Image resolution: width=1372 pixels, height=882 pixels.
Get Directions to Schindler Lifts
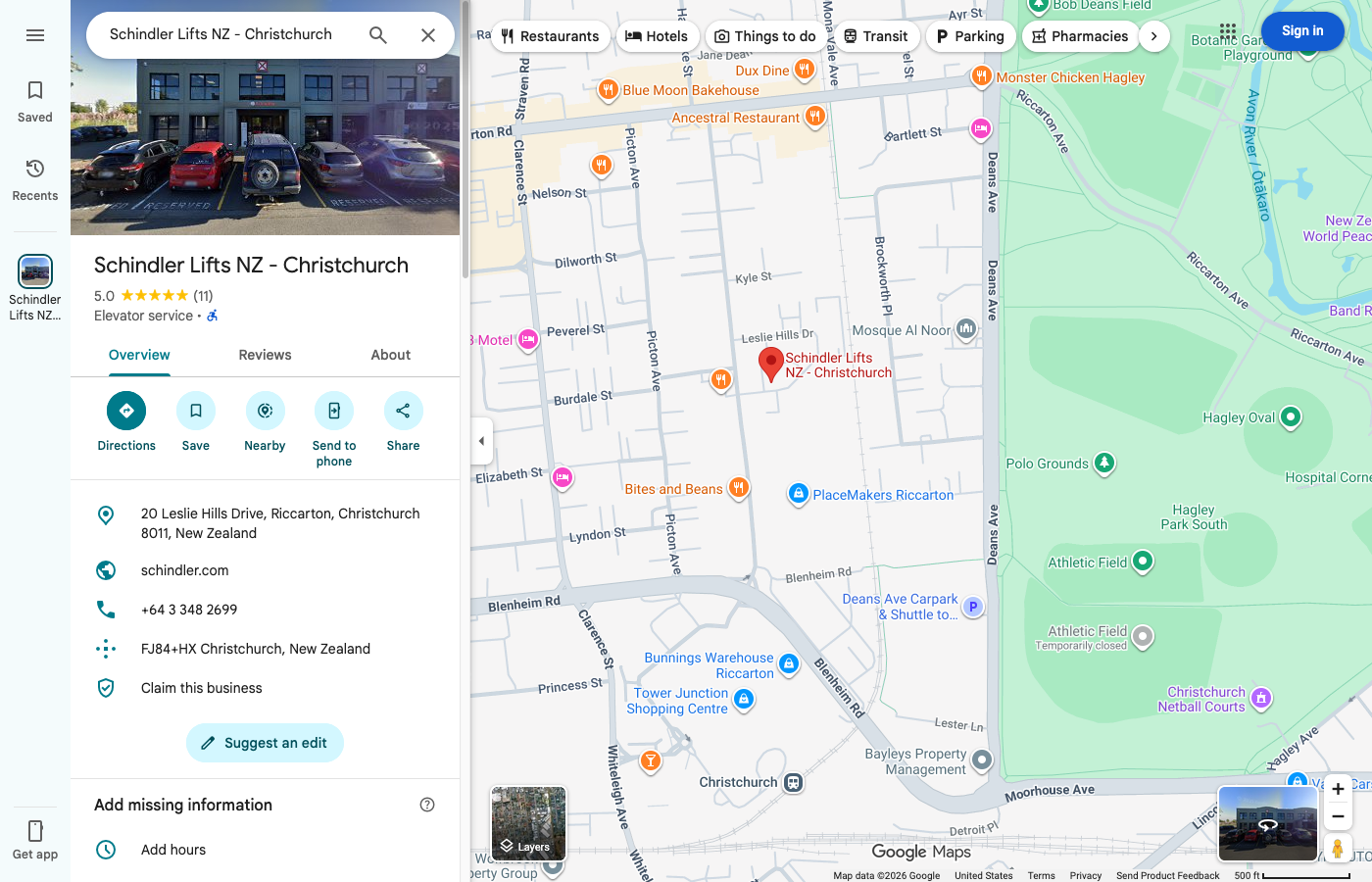click(126, 422)
